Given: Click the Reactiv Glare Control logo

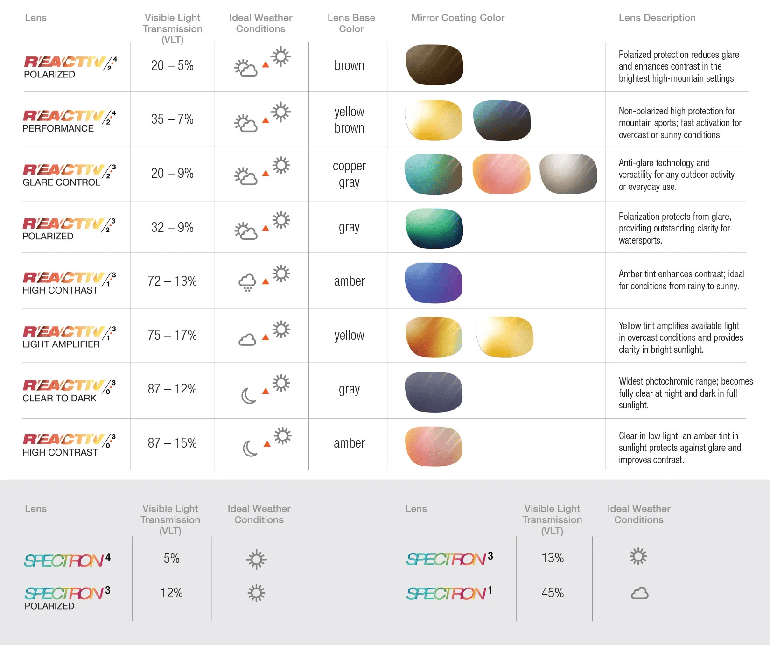Looking at the screenshot, I should (x=69, y=175).
